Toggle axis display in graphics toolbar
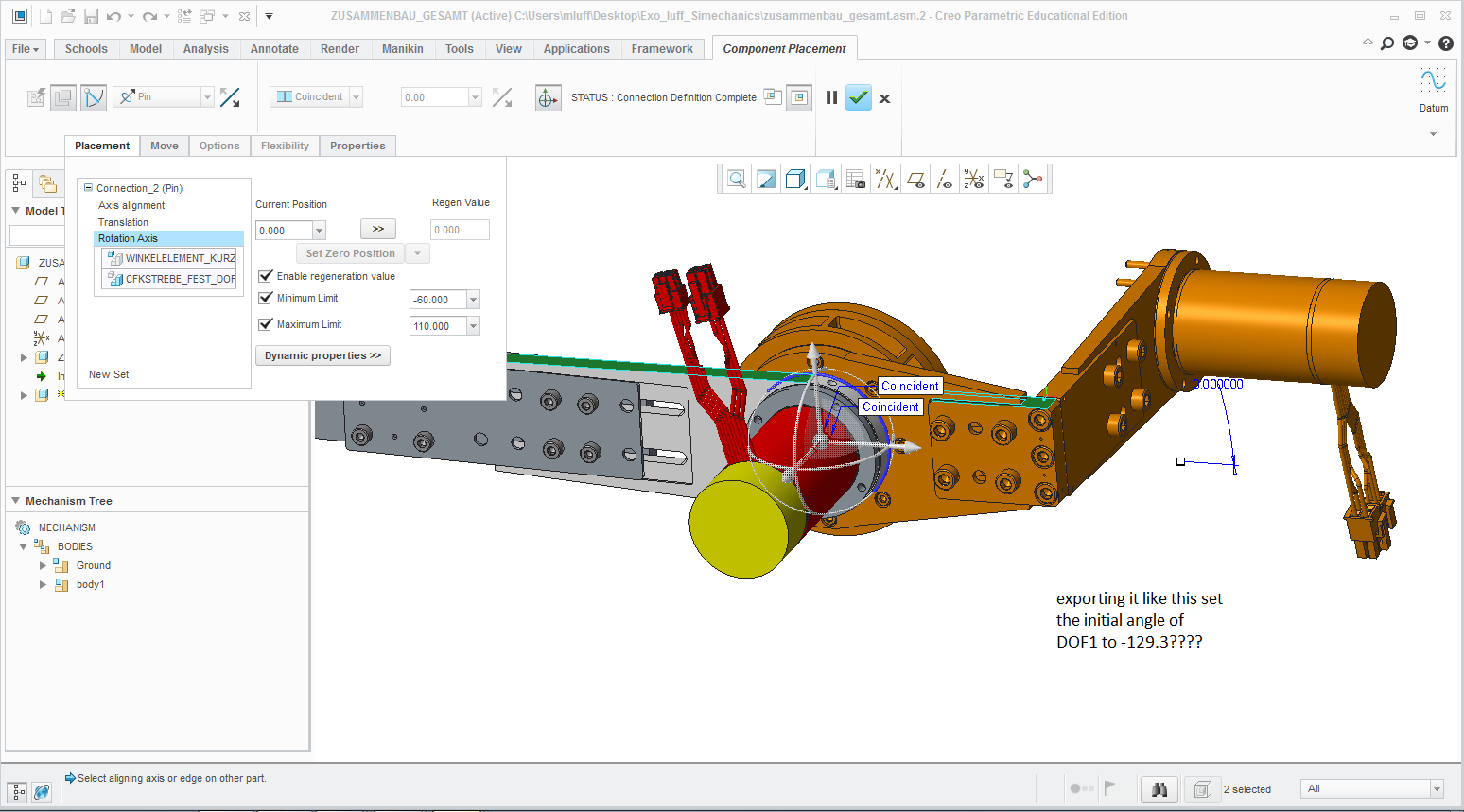Screen dimensions: 1464x812 click(945, 179)
